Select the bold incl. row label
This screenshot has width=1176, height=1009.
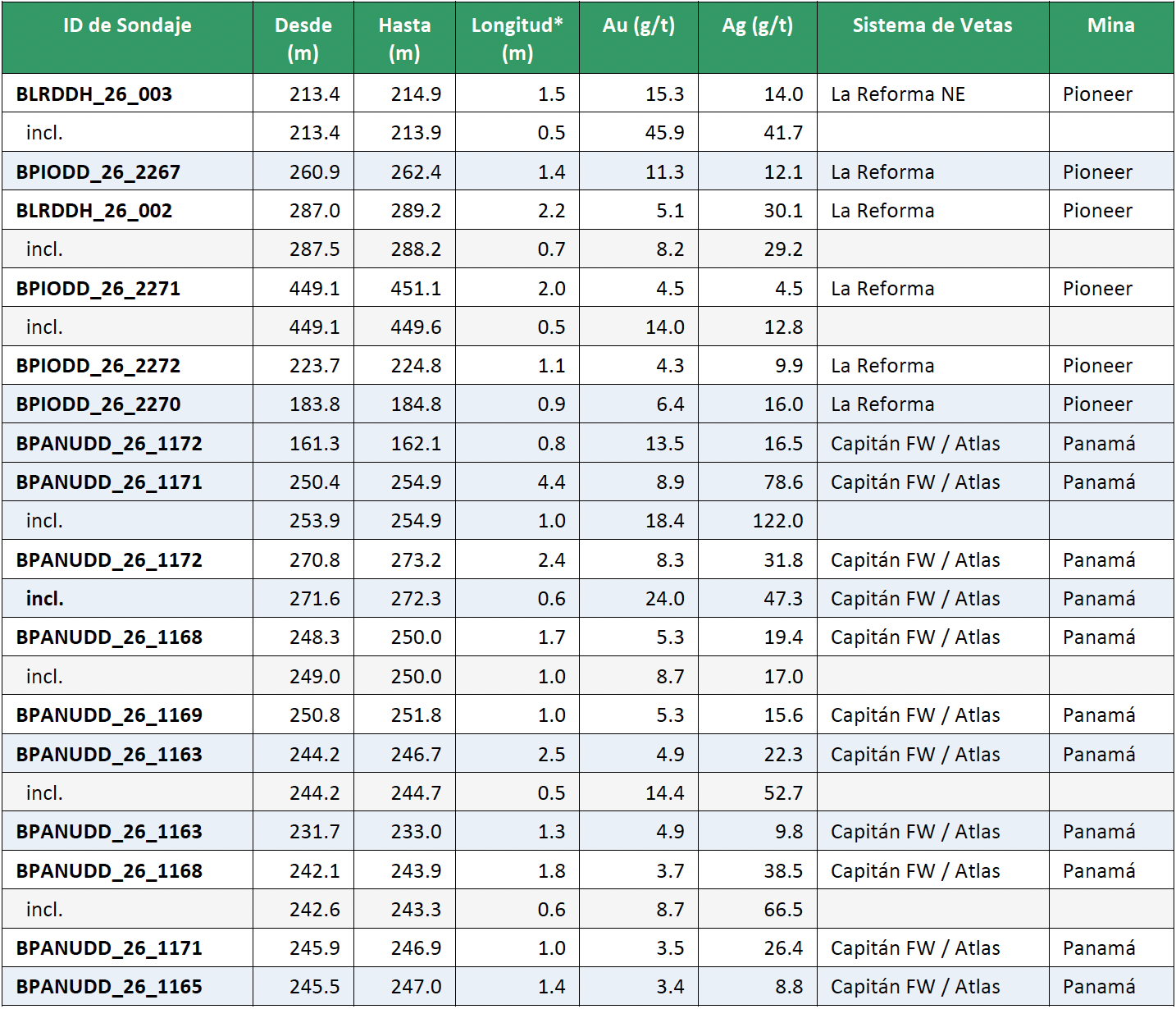127,598
